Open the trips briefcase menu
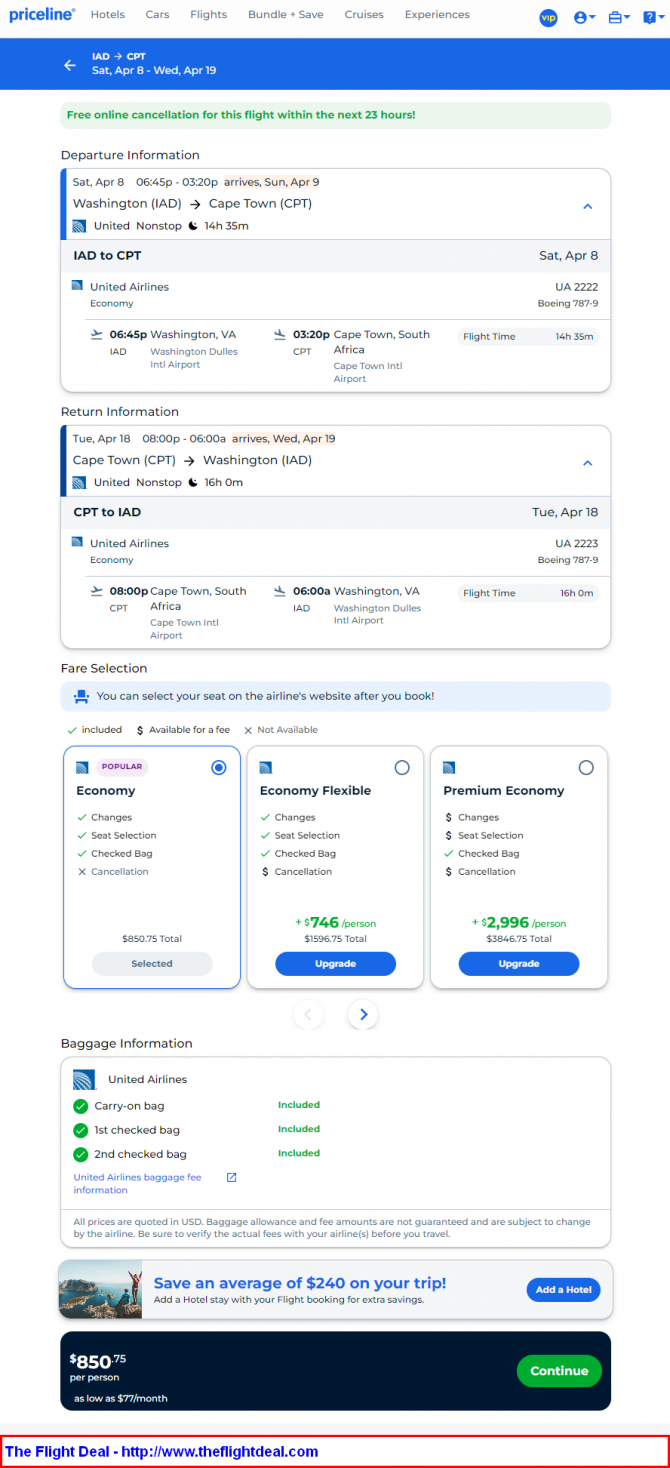670x1468 pixels. (618, 18)
